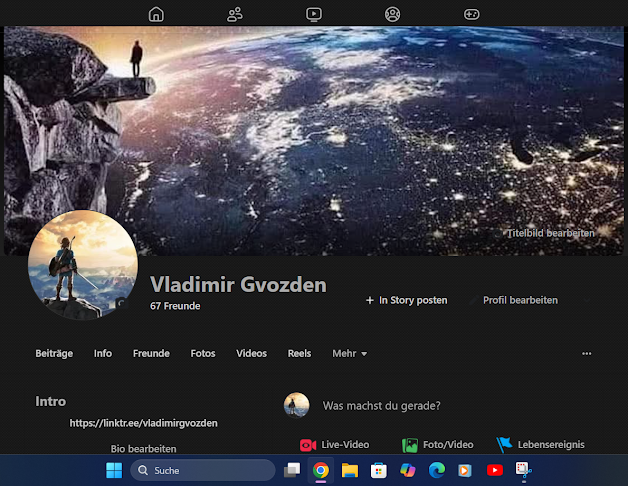Open the Friends icon in top navigation
The width and height of the screenshot is (628, 486).
(x=235, y=14)
